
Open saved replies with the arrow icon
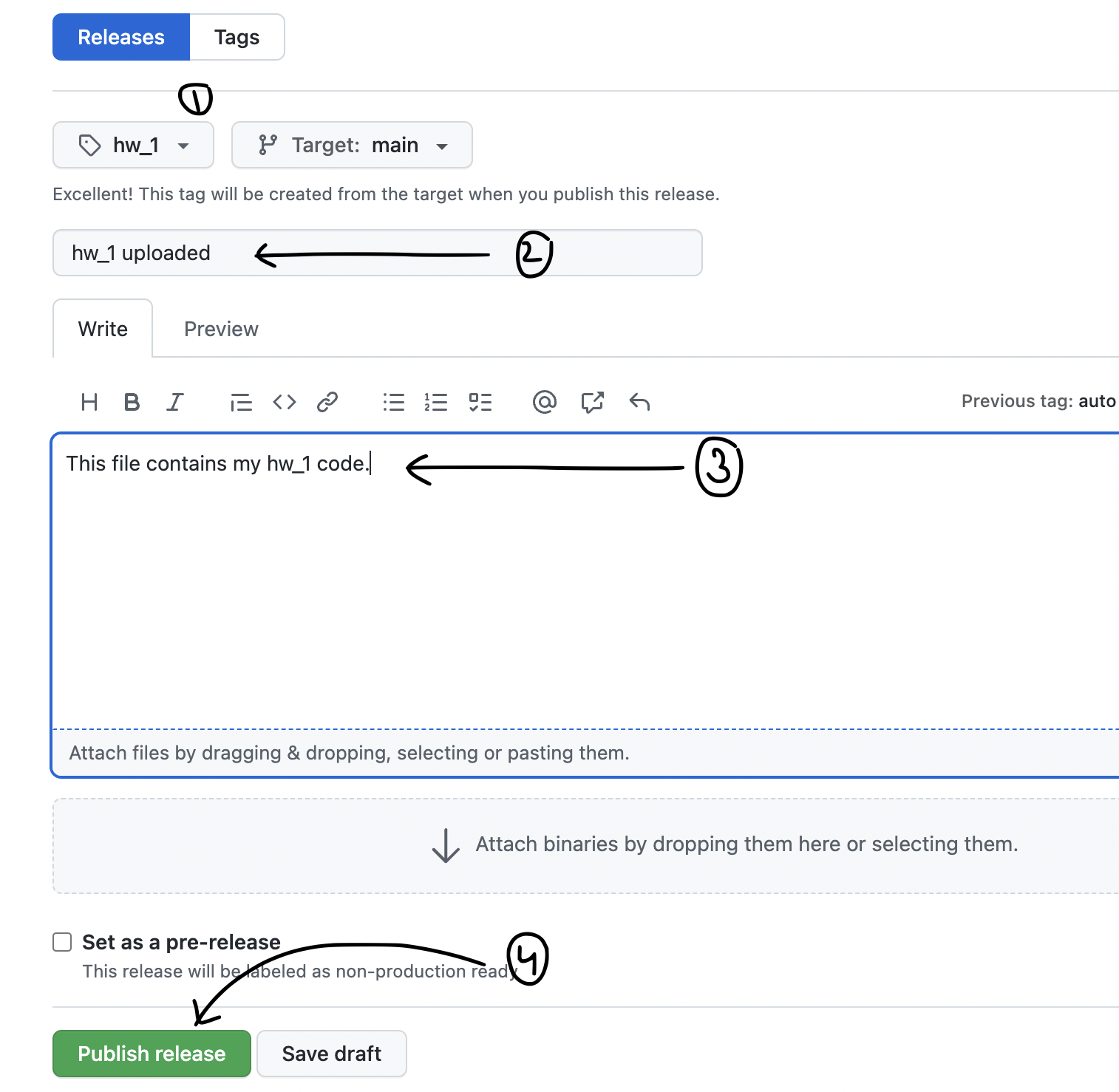point(639,402)
